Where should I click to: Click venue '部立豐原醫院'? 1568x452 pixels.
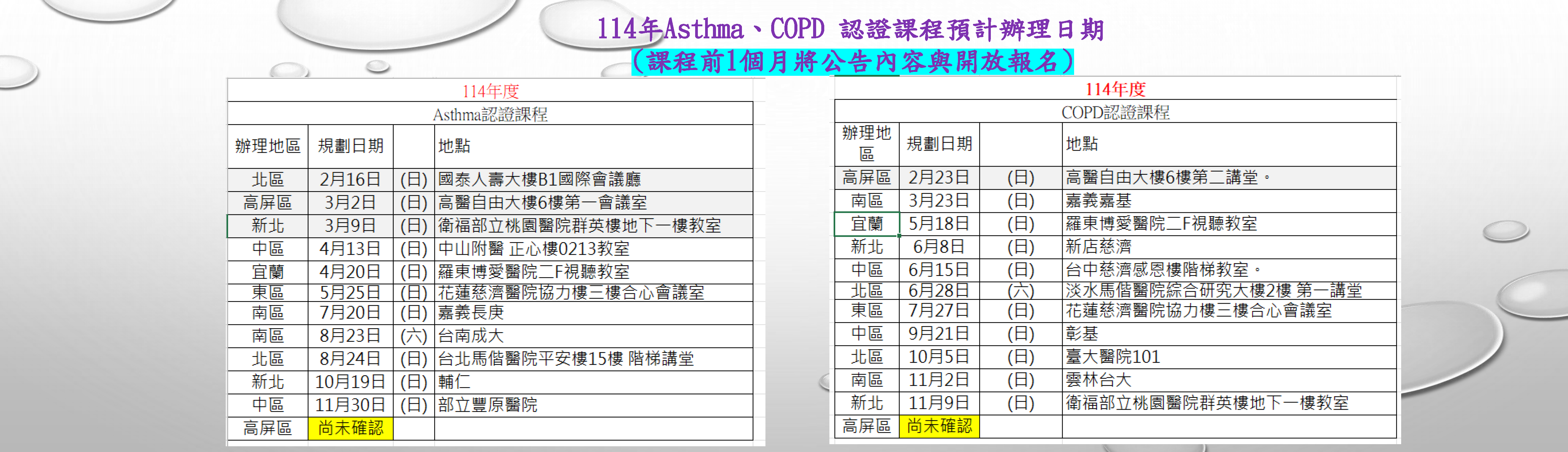488,405
